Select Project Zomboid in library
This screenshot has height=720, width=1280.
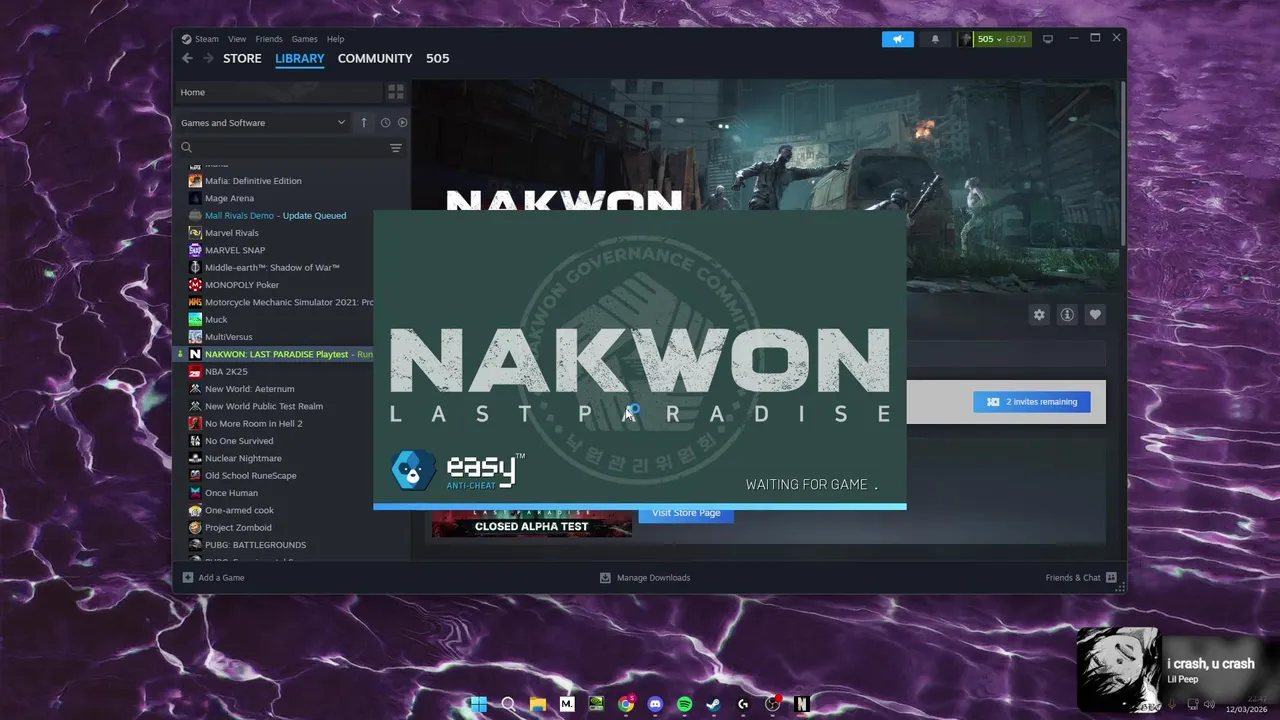point(238,527)
